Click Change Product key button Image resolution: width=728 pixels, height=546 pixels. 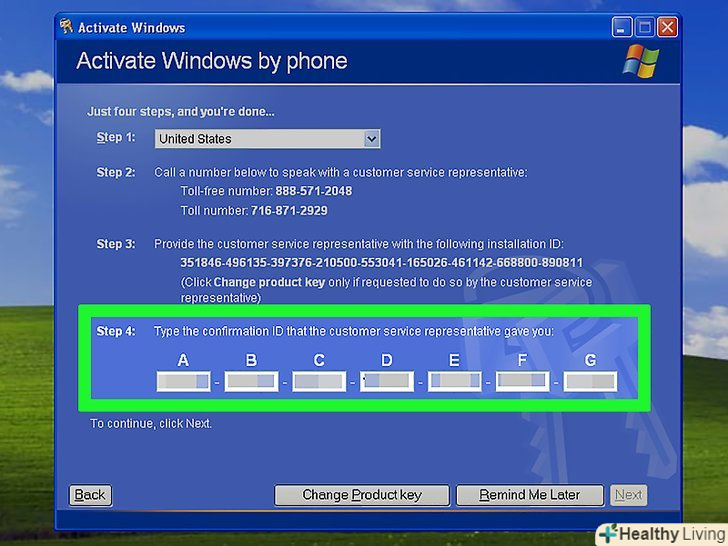click(x=362, y=495)
